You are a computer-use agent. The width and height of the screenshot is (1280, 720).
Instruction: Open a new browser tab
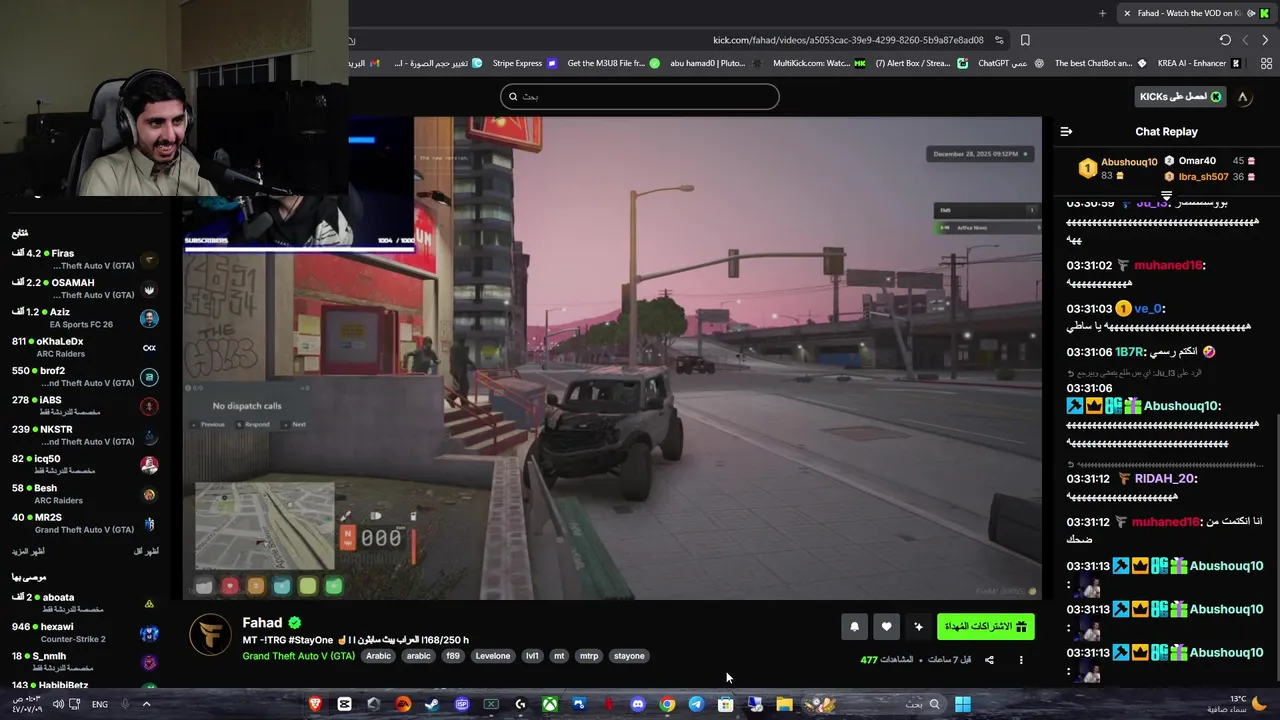(1102, 13)
